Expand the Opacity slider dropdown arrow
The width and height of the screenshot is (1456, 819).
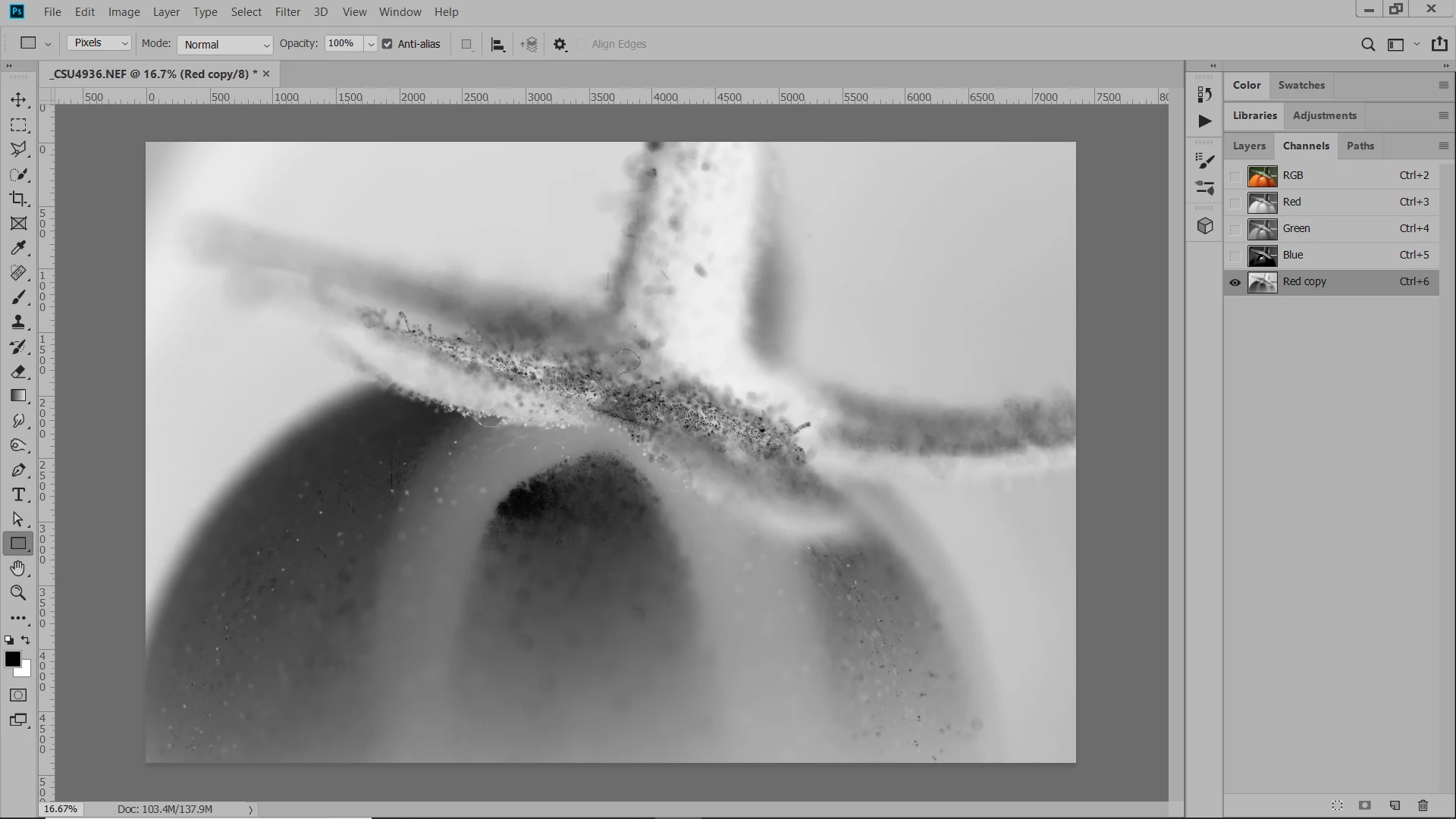point(371,45)
